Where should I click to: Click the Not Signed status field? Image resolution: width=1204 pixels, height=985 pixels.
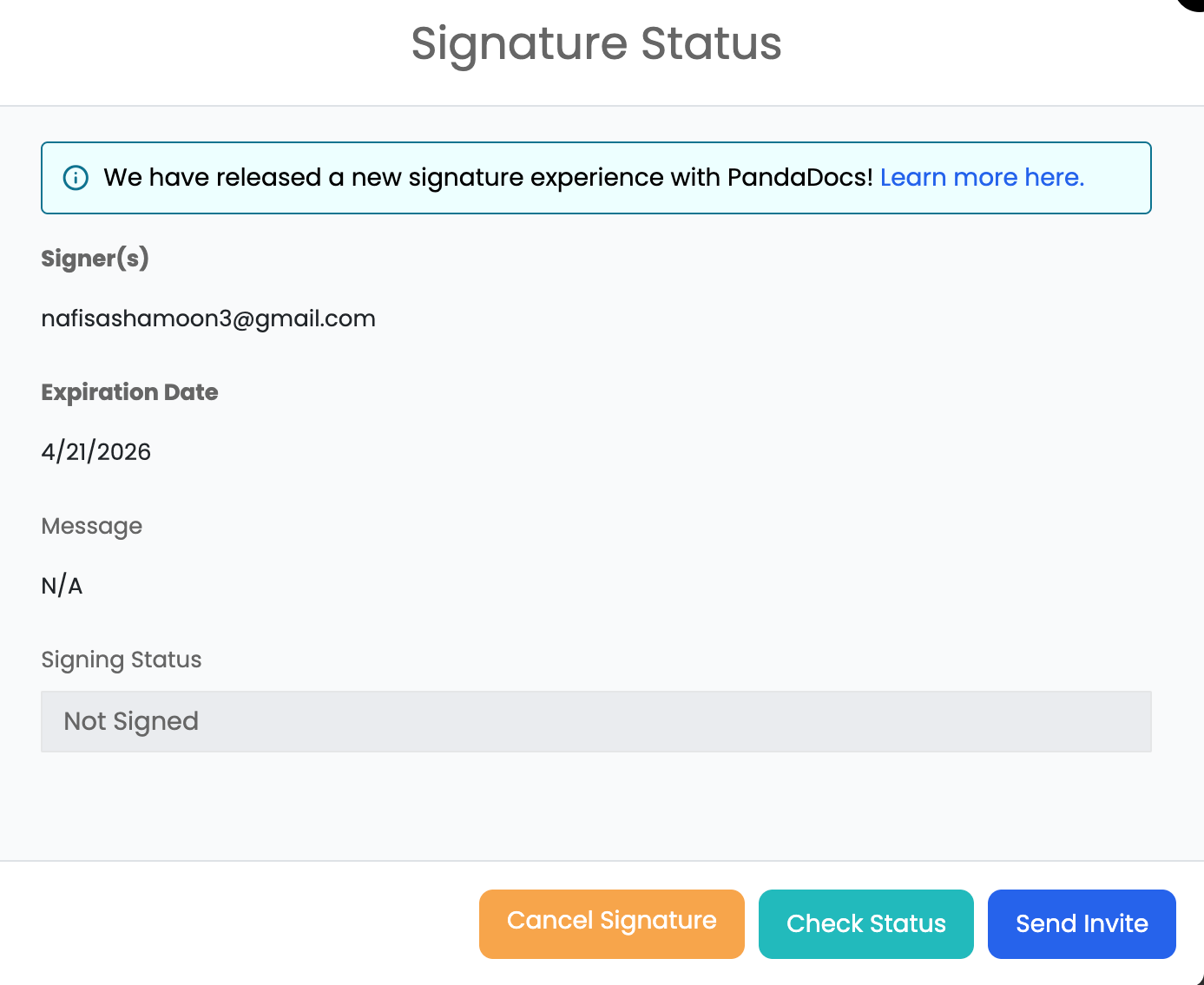tap(595, 721)
